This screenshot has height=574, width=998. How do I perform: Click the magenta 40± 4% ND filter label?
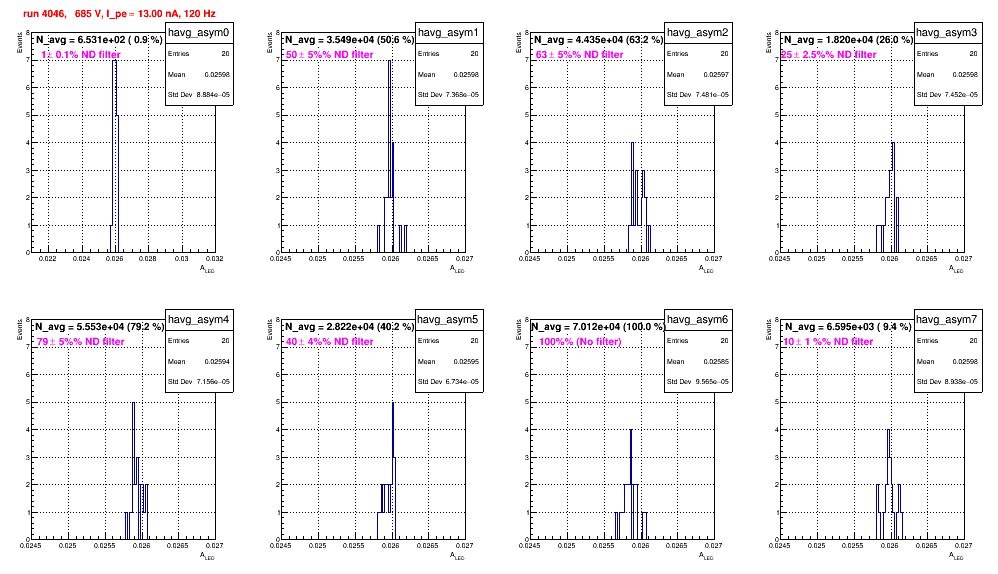point(330,342)
